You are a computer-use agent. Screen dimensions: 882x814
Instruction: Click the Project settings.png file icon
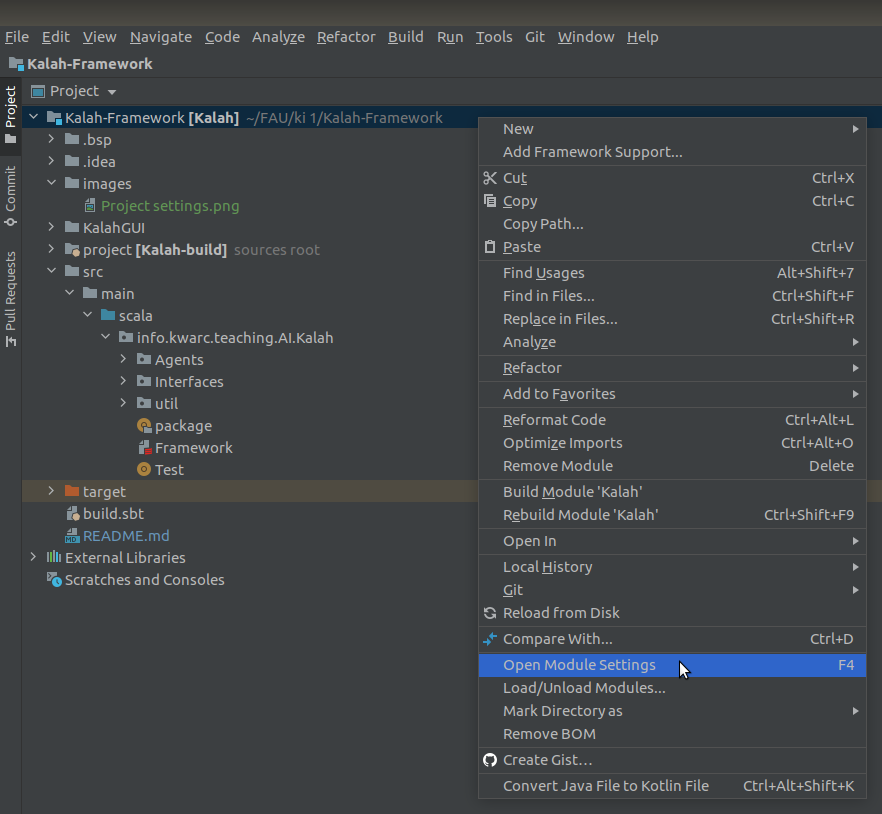[90, 206]
